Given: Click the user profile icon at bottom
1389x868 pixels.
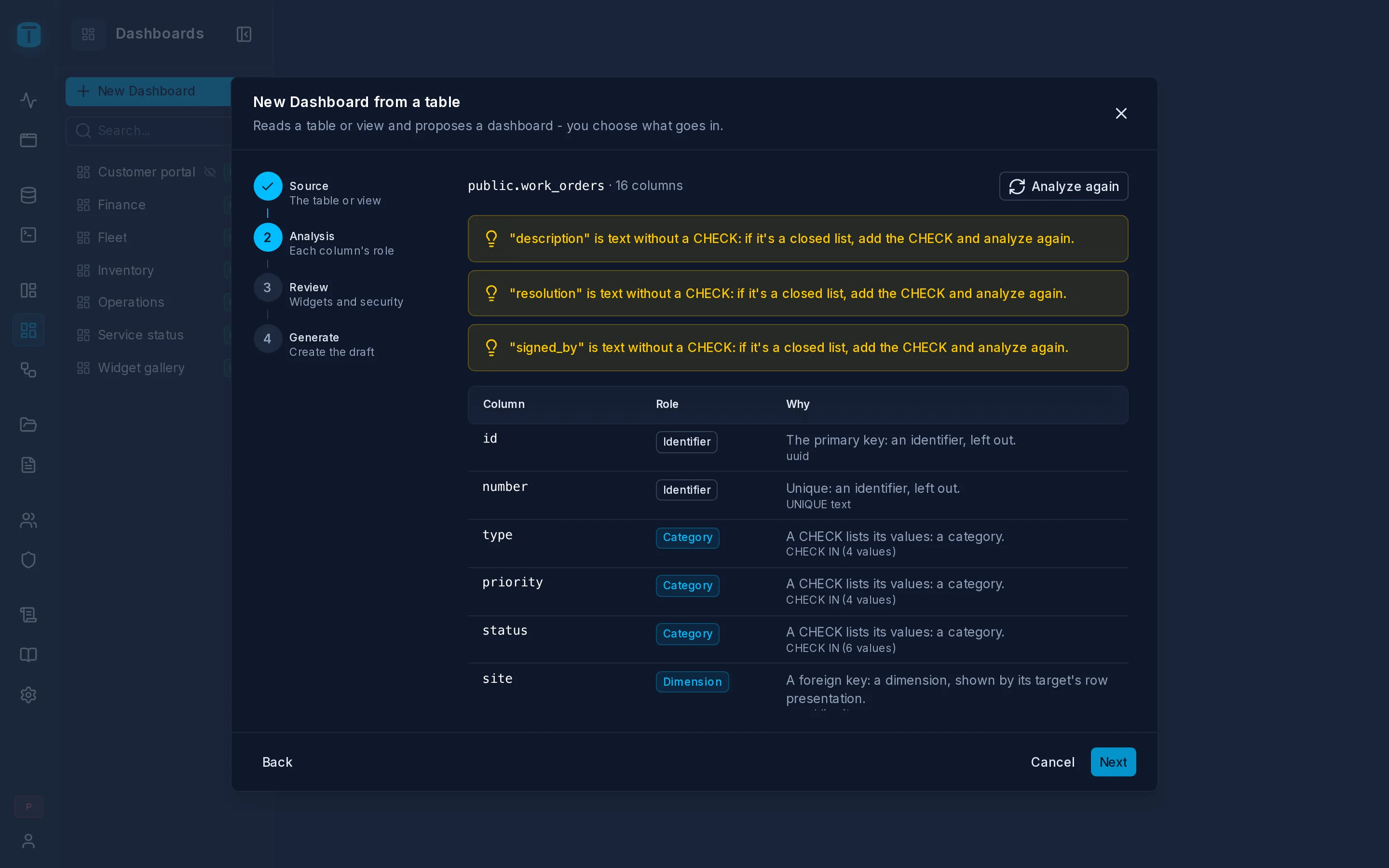Looking at the screenshot, I should tap(28, 841).
